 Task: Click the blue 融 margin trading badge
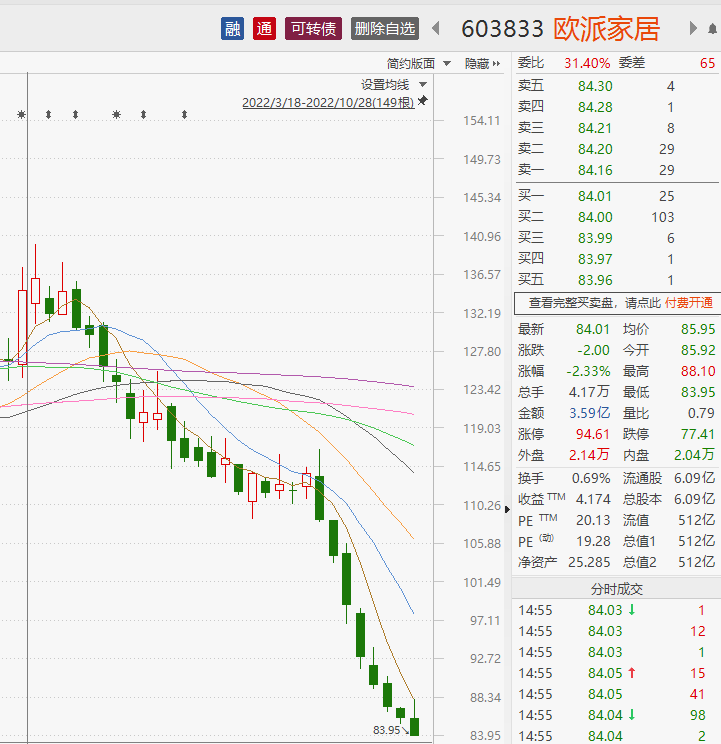232,29
